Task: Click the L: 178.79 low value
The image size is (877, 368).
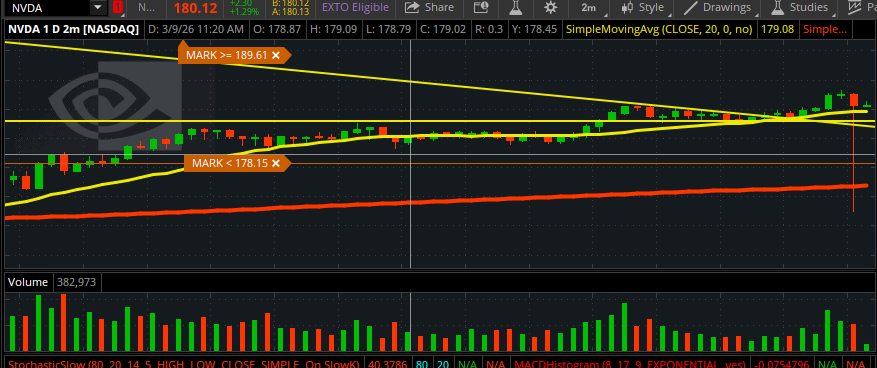Action: [388, 29]
